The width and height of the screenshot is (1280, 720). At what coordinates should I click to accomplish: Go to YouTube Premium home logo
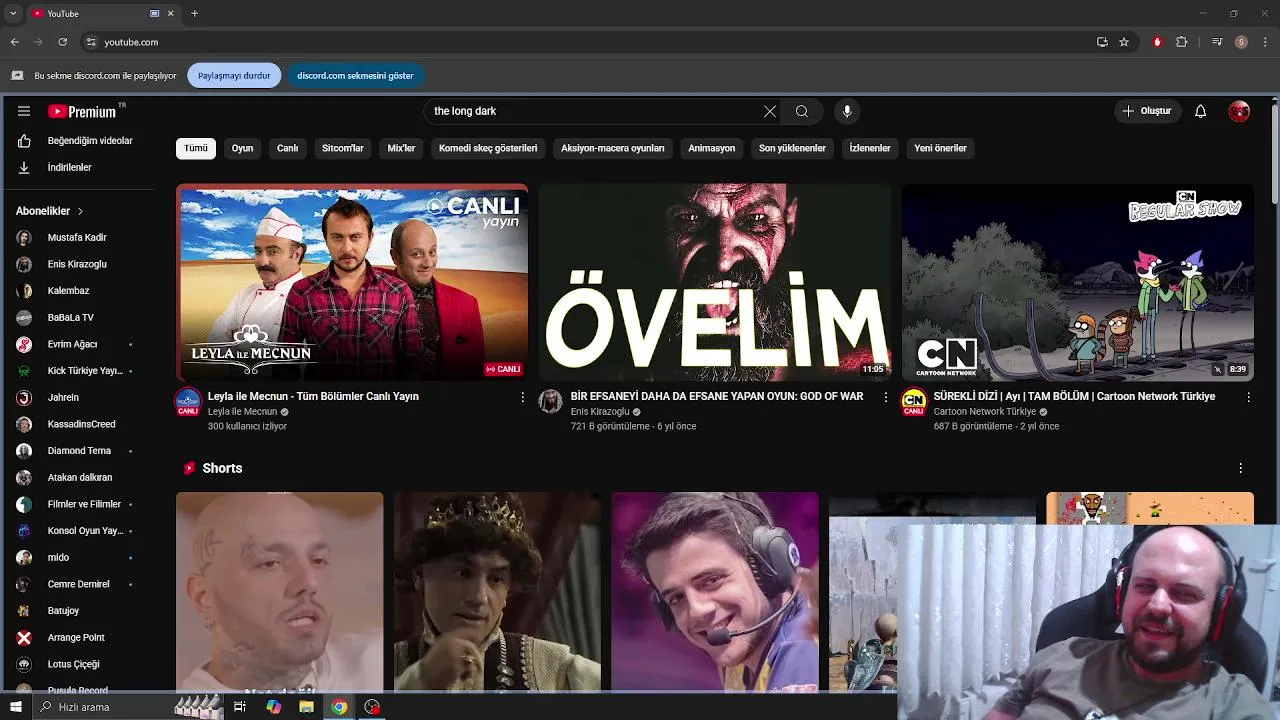pyautogui.click(x=85, y=111)
